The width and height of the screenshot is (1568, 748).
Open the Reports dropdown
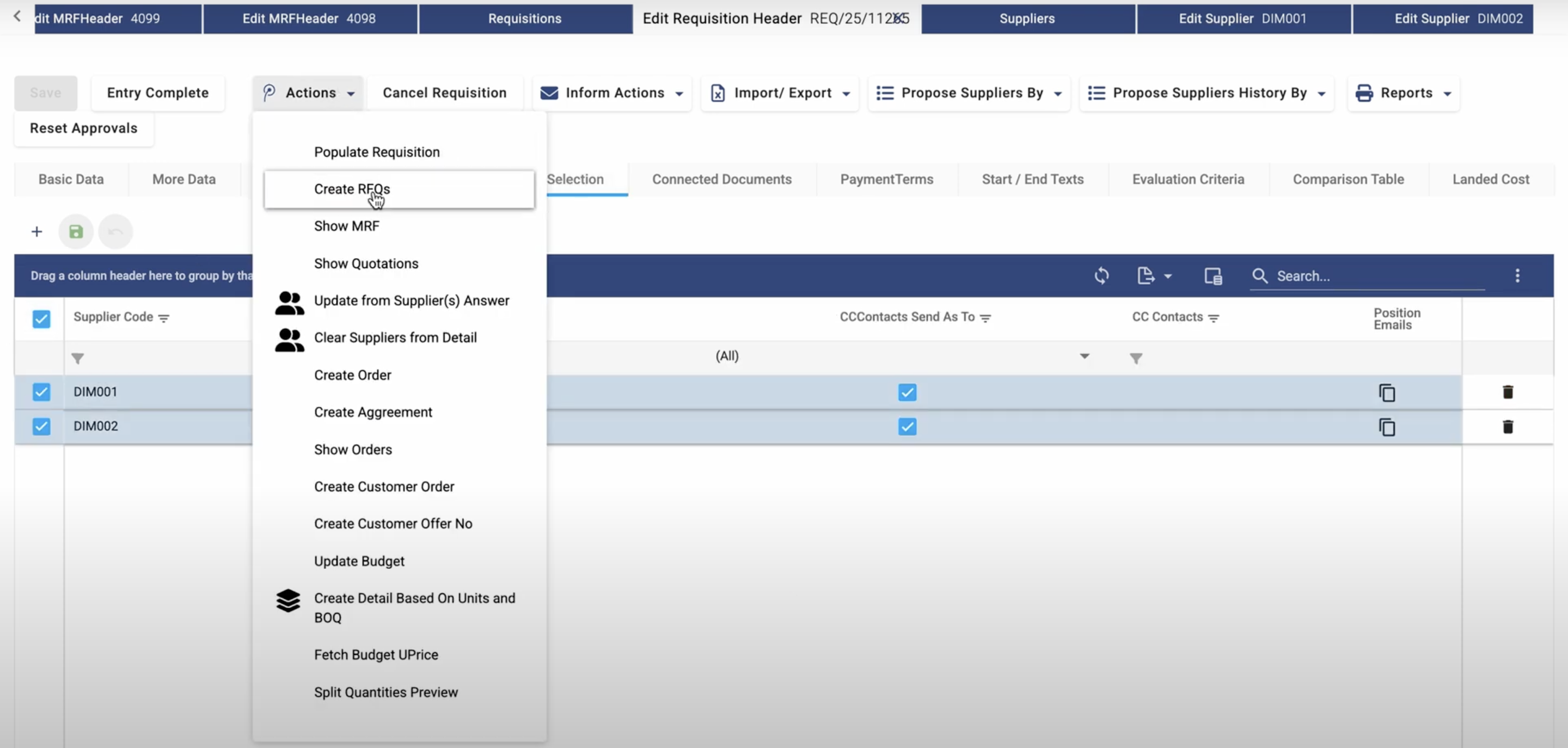1404,93
